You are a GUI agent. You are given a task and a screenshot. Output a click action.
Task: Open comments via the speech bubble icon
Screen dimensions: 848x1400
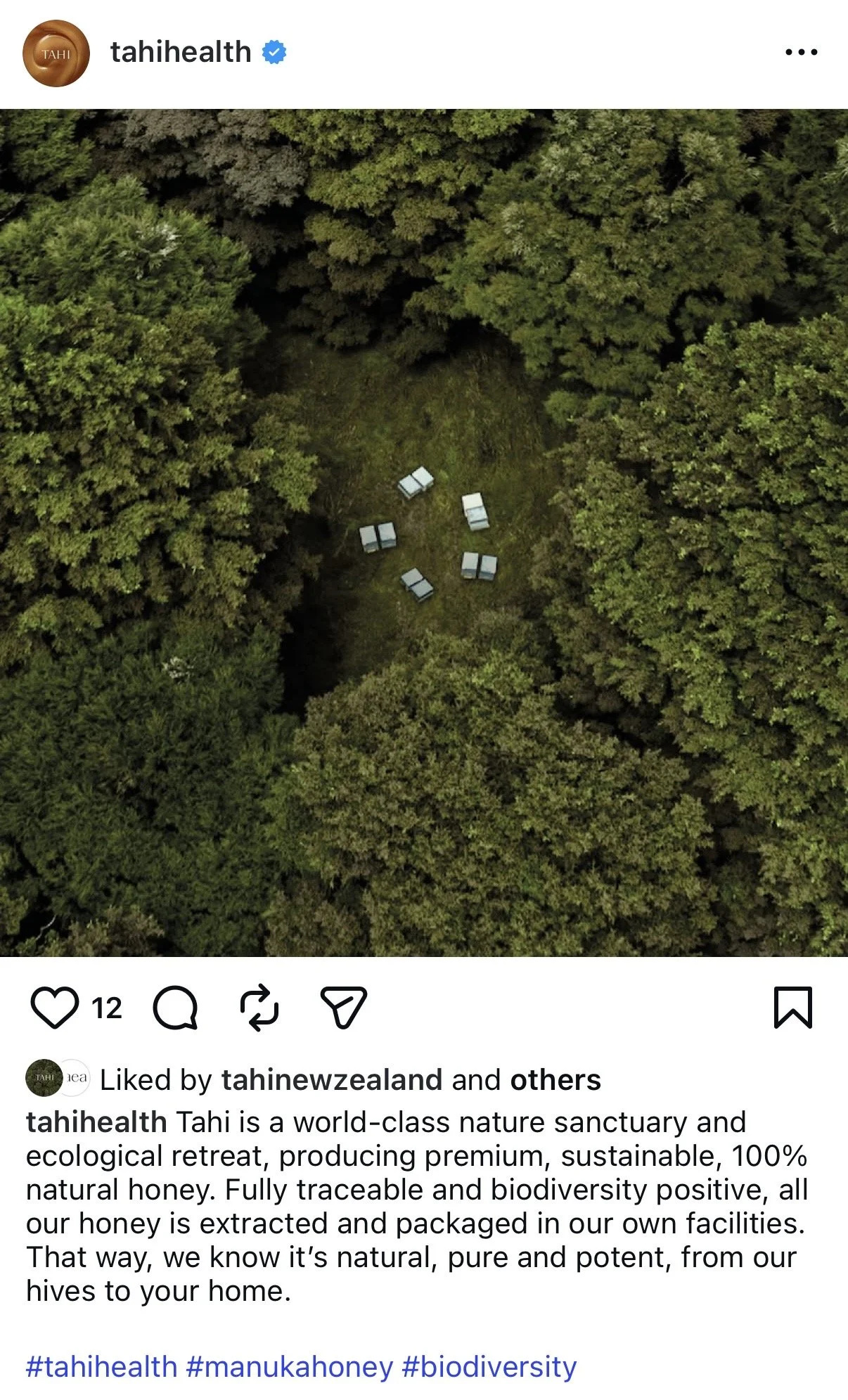(175, 1008)
